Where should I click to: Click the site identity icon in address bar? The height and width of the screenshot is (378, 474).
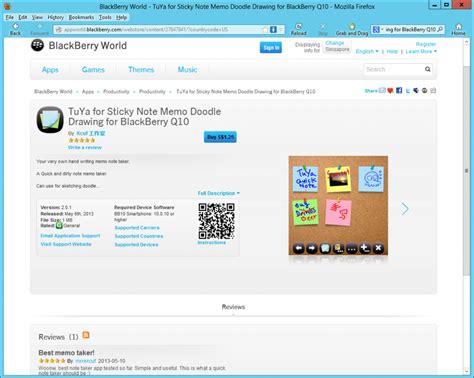[x=59, y=30]
